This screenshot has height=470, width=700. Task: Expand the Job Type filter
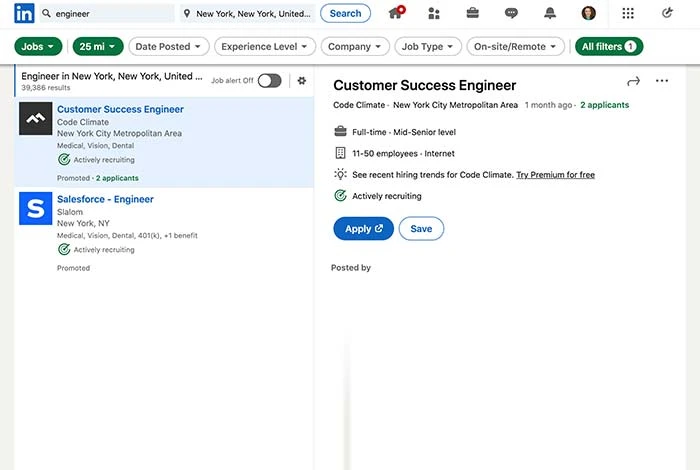pos(428,46)
